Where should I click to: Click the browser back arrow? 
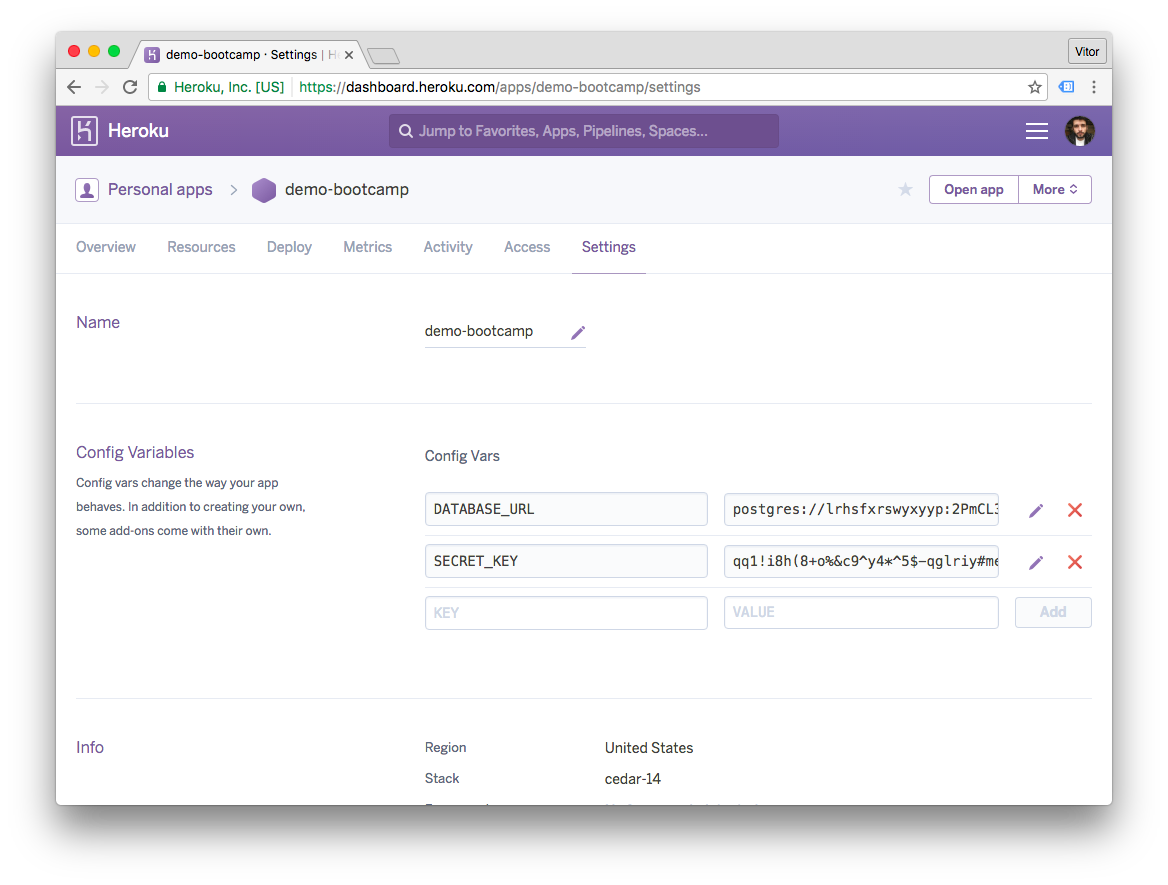point(74,87)
